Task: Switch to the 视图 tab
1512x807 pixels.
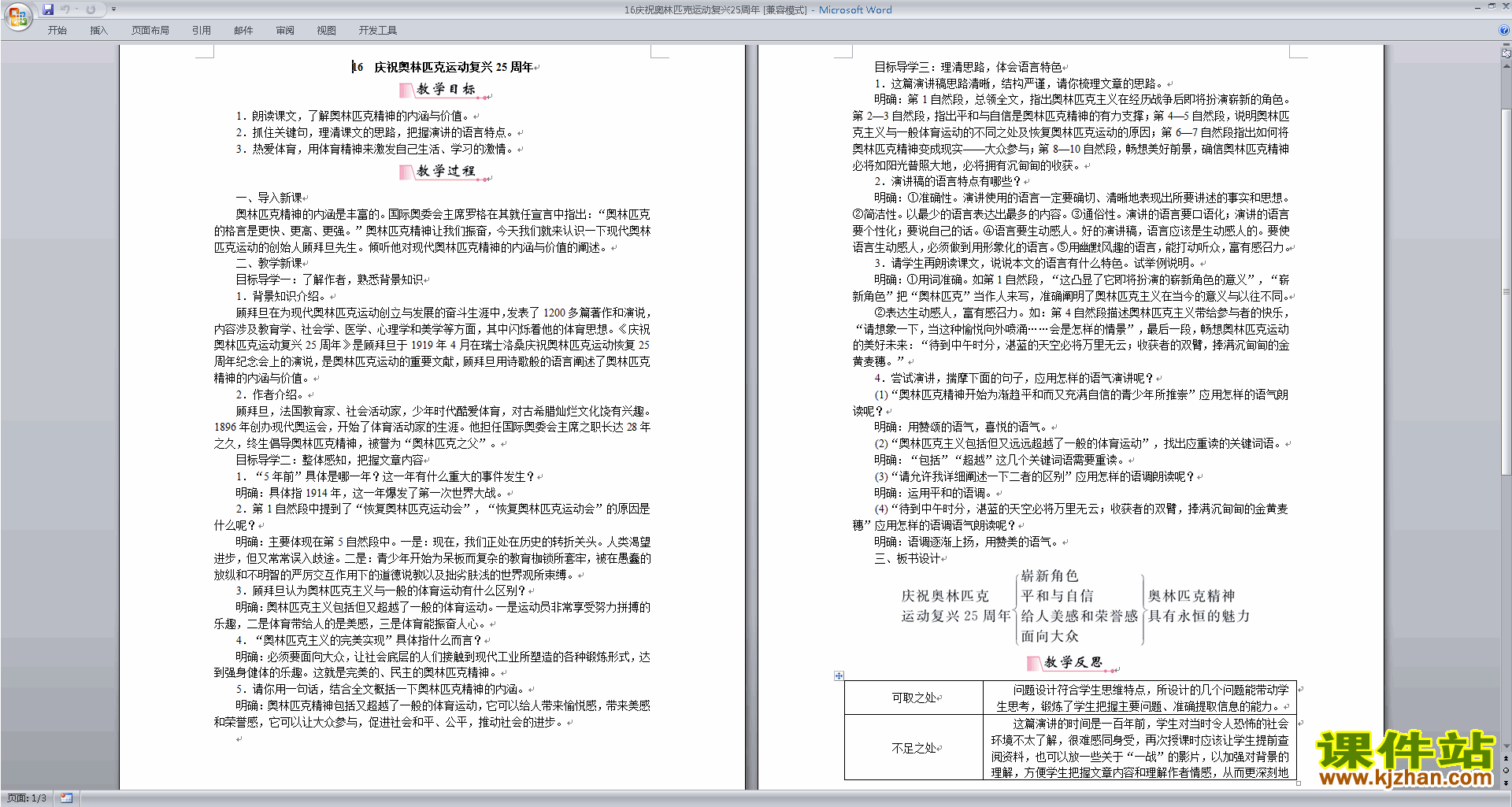Action: coord(326,30)
